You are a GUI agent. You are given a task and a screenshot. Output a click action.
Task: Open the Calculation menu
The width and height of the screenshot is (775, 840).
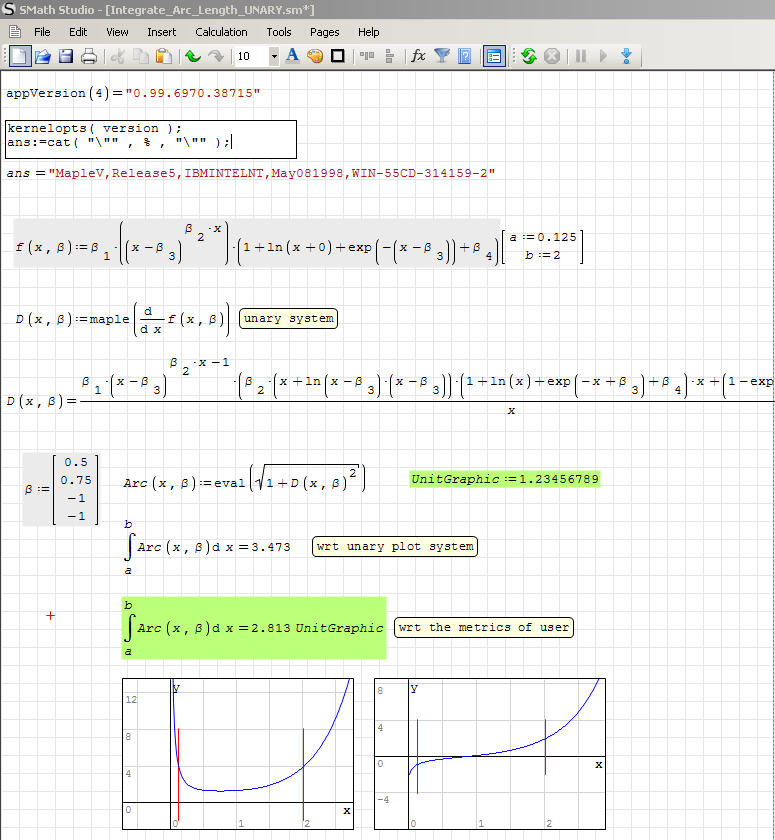point(221,32)
